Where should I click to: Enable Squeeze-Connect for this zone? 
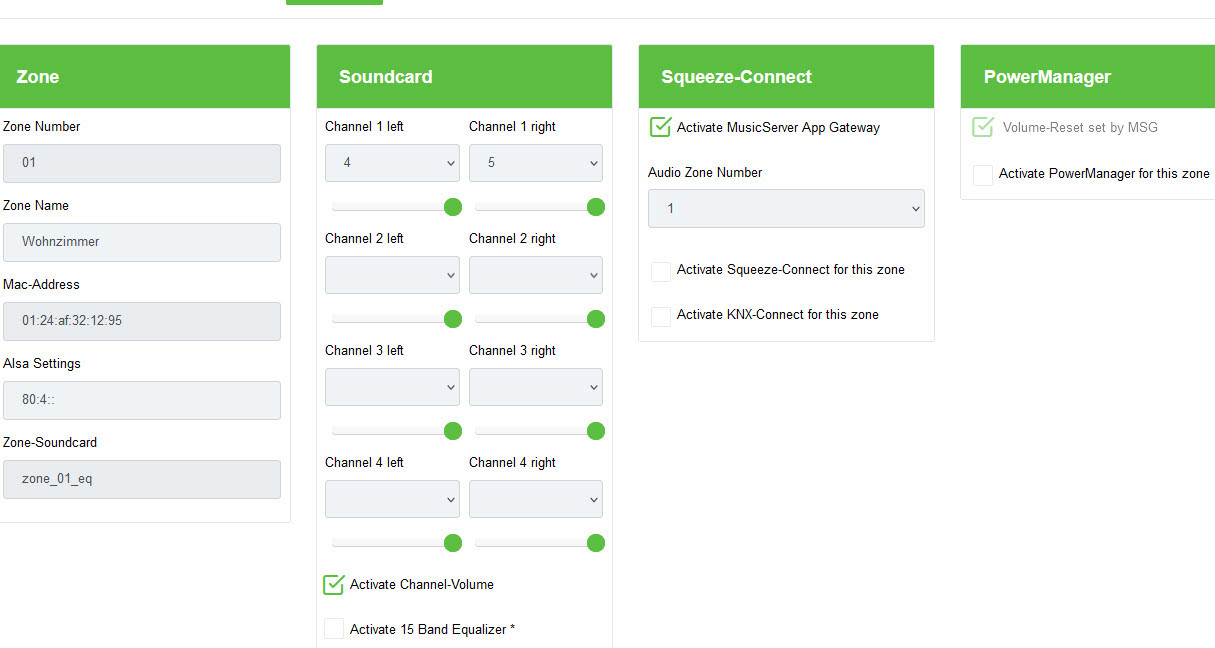coord(661,271)
